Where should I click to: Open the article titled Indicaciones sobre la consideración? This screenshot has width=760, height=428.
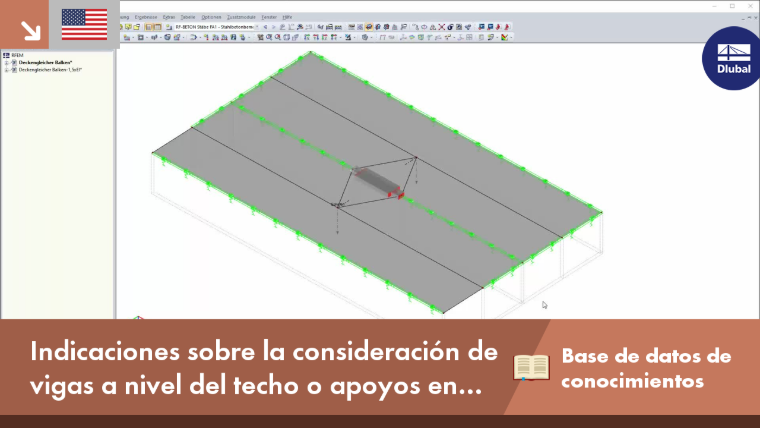(x=264, y=368)
